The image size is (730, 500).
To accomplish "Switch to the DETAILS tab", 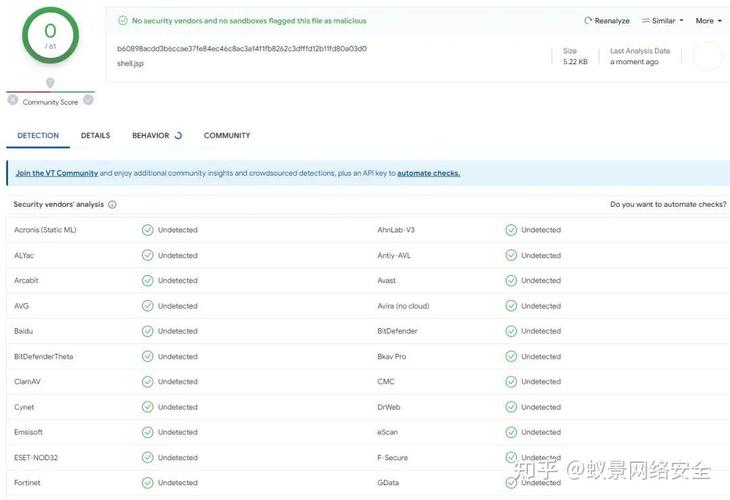I will (95, 135).
